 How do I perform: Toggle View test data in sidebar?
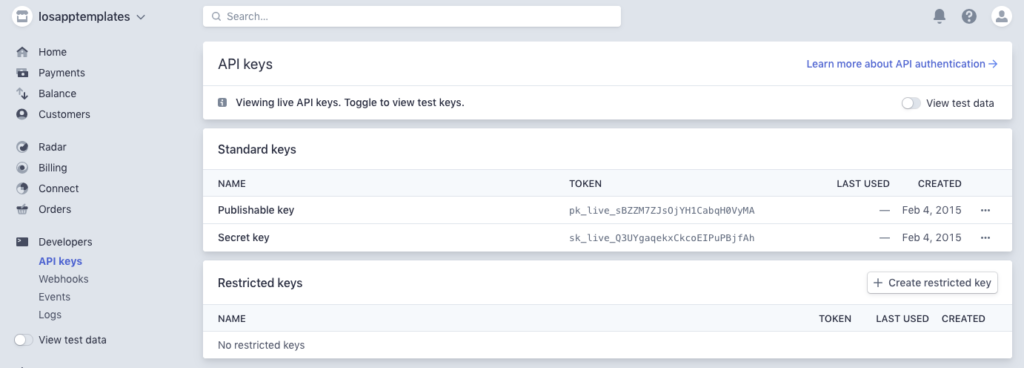[x=24, y=340]
